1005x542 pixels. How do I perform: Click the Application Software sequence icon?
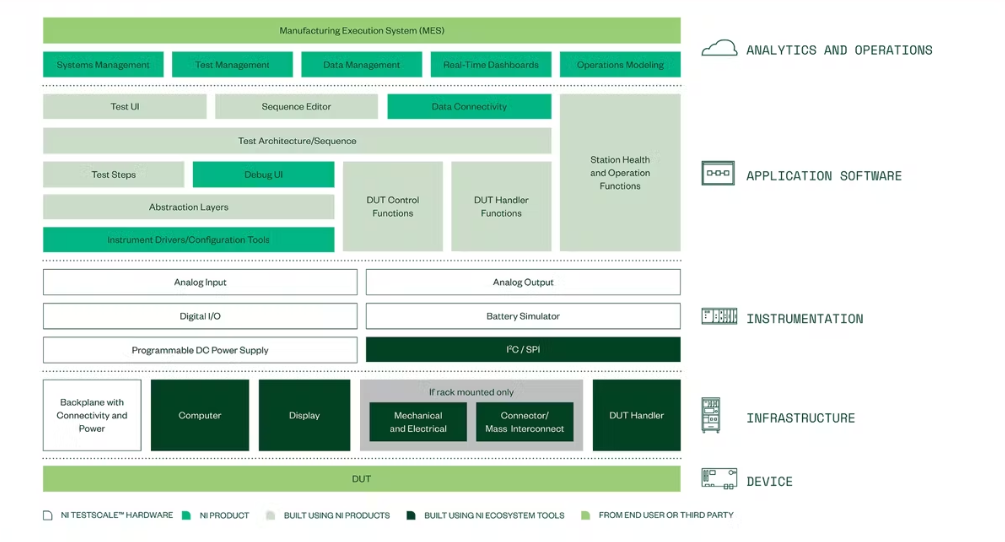[x=718, y=174]
